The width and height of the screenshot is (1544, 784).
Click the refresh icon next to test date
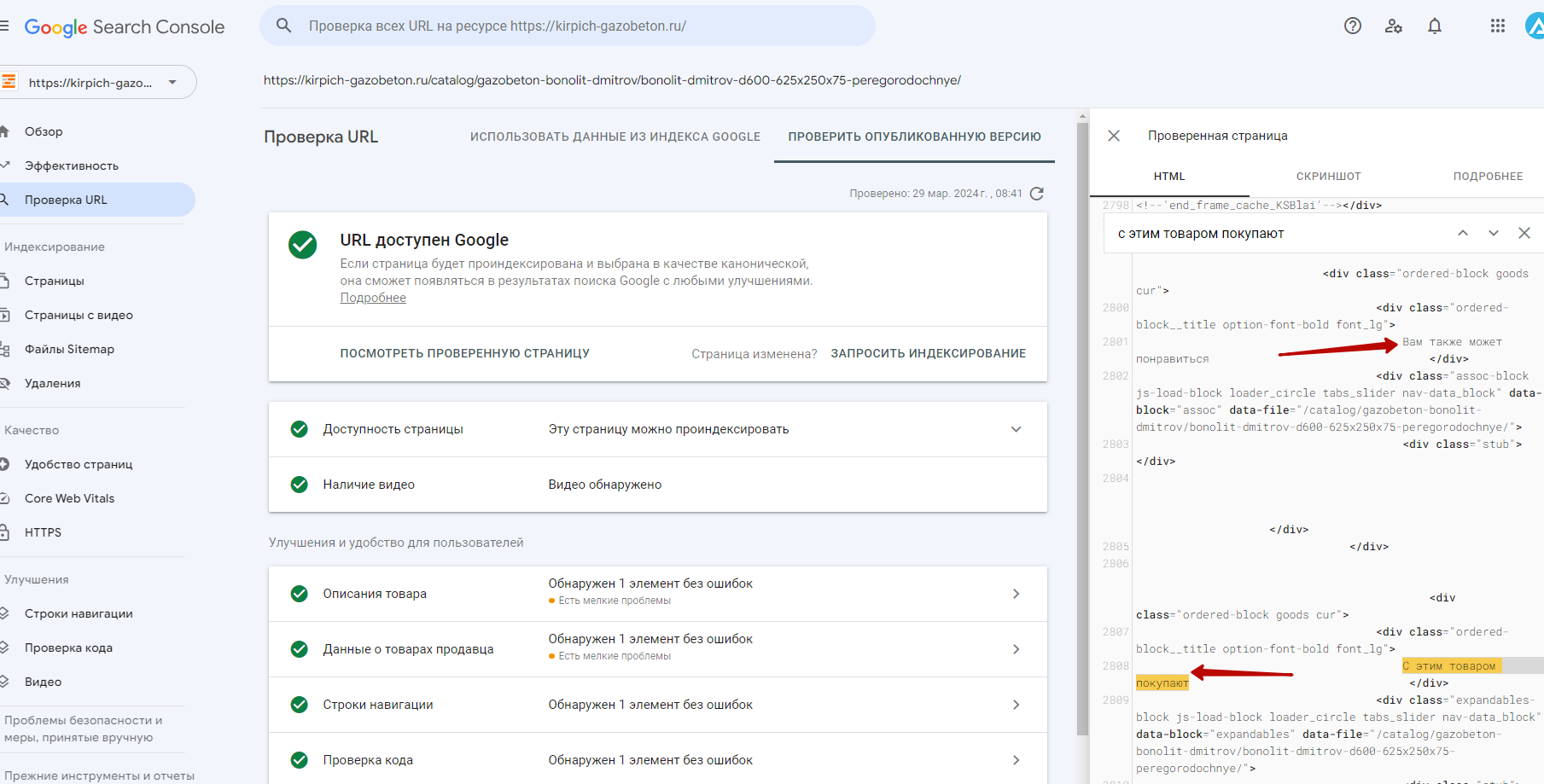pos(1037,194)
